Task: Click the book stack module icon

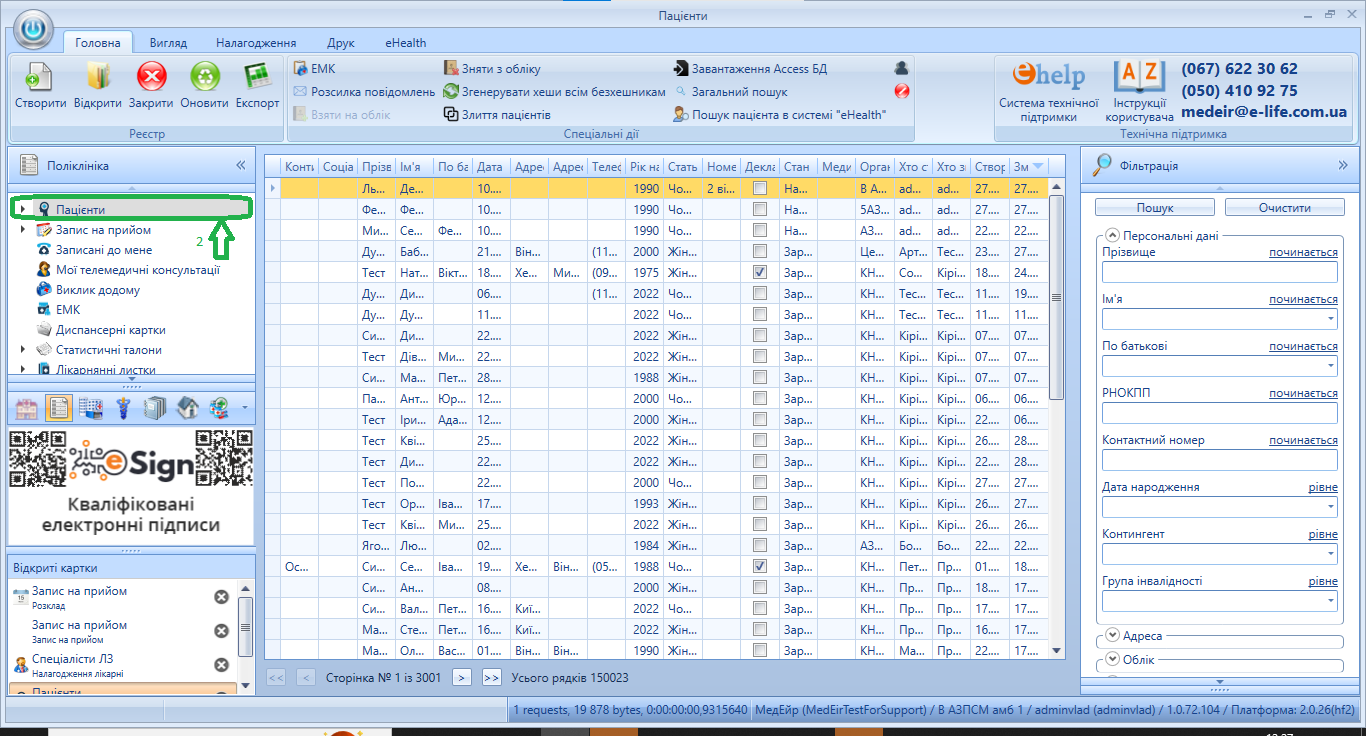Action: [x=155, y=408]
